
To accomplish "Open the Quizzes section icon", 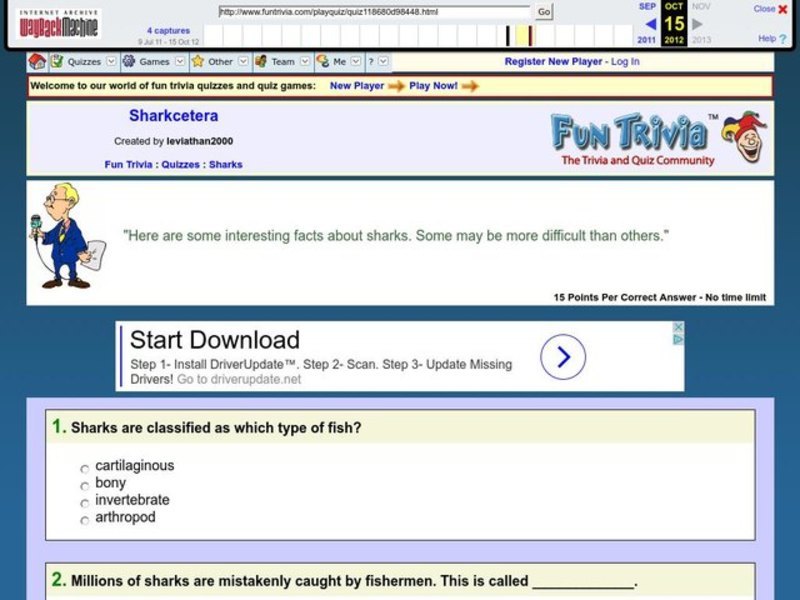I will point(58,62).
